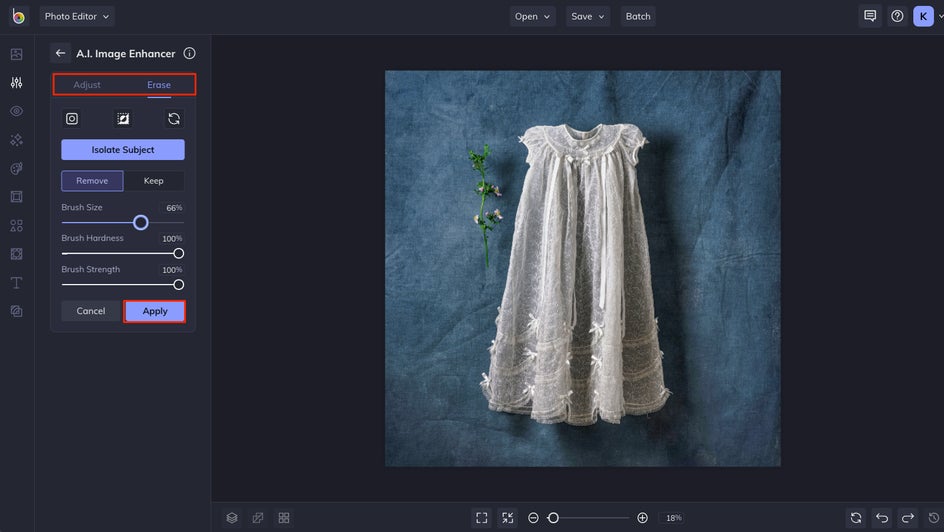The height and width of the screenshot is (532, 944).
Task: Open the Artsy palette sidebar icon
Action: coord(17,169)
